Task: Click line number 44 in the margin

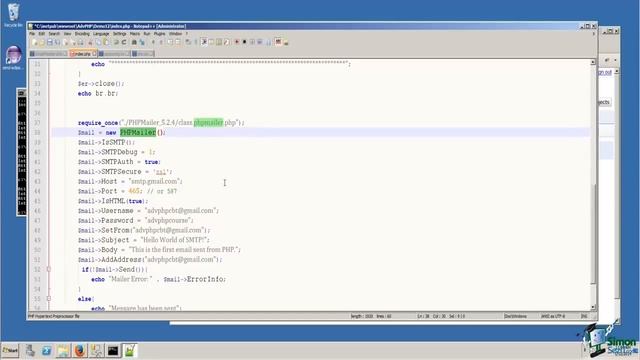Action: (37, 191)
